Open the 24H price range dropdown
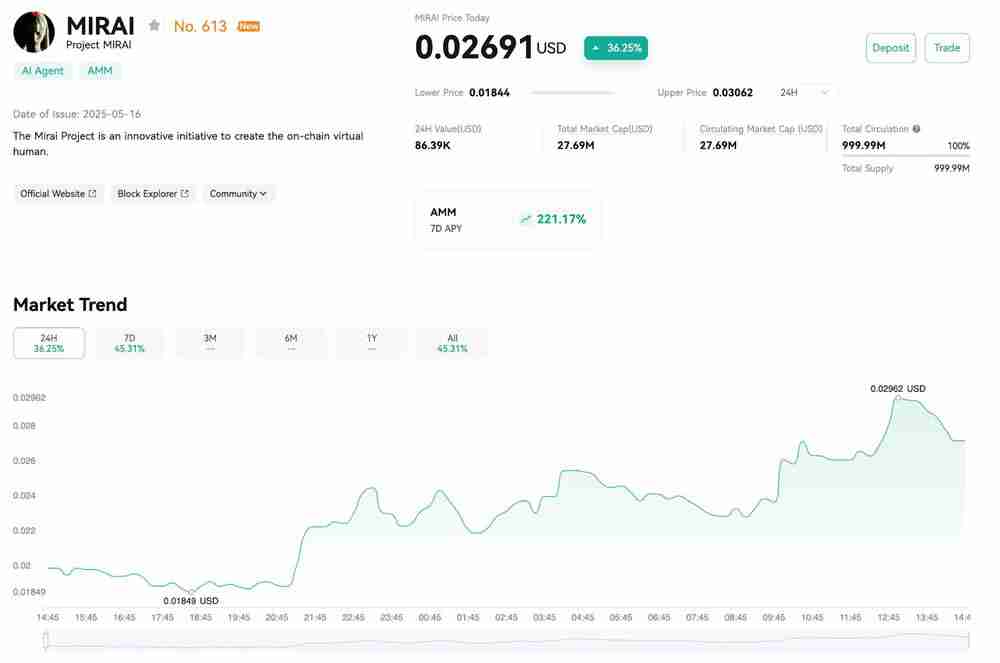 (804, 92)
